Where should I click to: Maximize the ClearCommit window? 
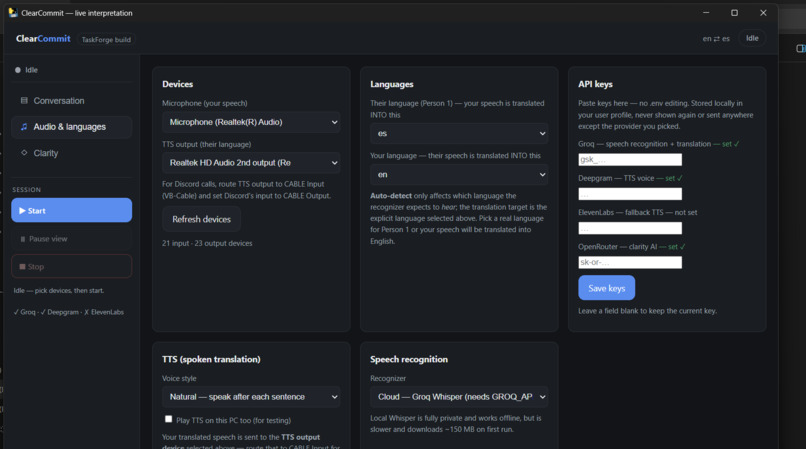[735, 13]
